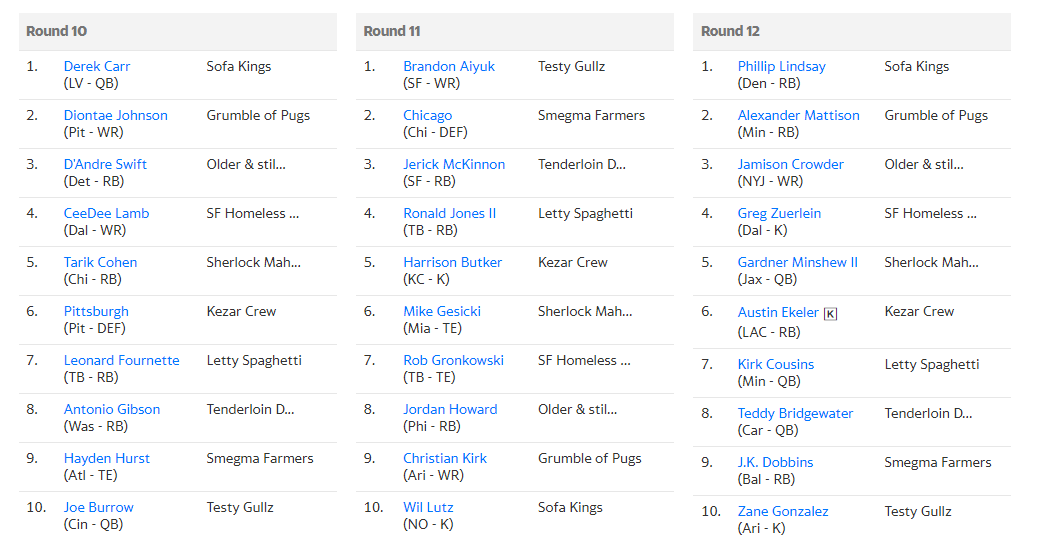The height and width of the screenshot is (543, 1045).
Task: Open Derek Carr player link
Action: (x=97, y=66)
